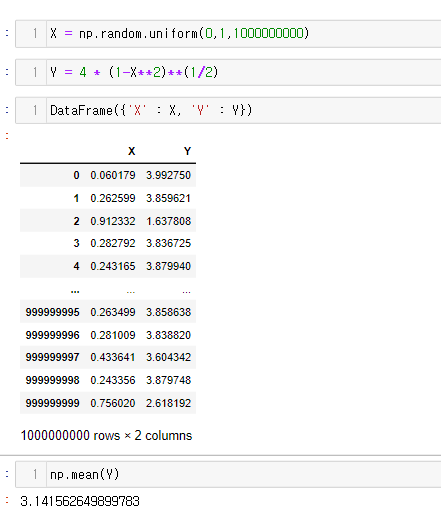
Task: Click cell value 3.859621
Action: [168, 198]
